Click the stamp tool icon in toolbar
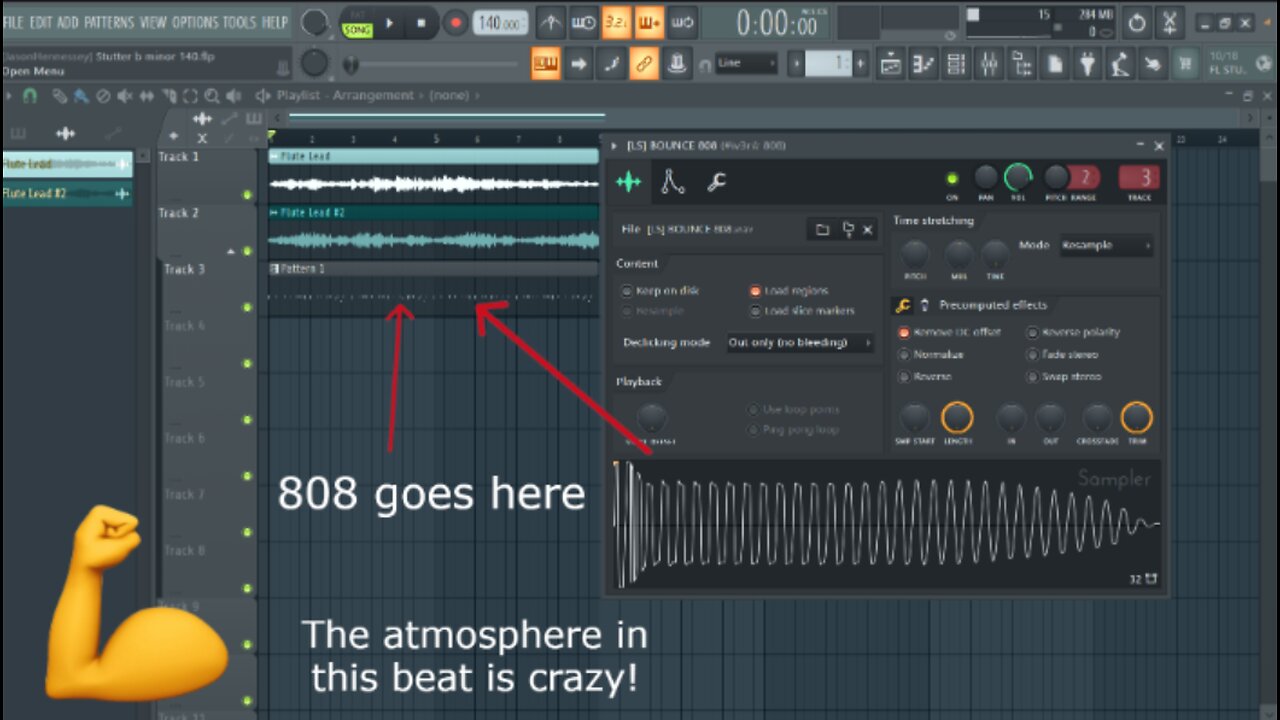Viewport: 1280px width, 720px height. 677,64
